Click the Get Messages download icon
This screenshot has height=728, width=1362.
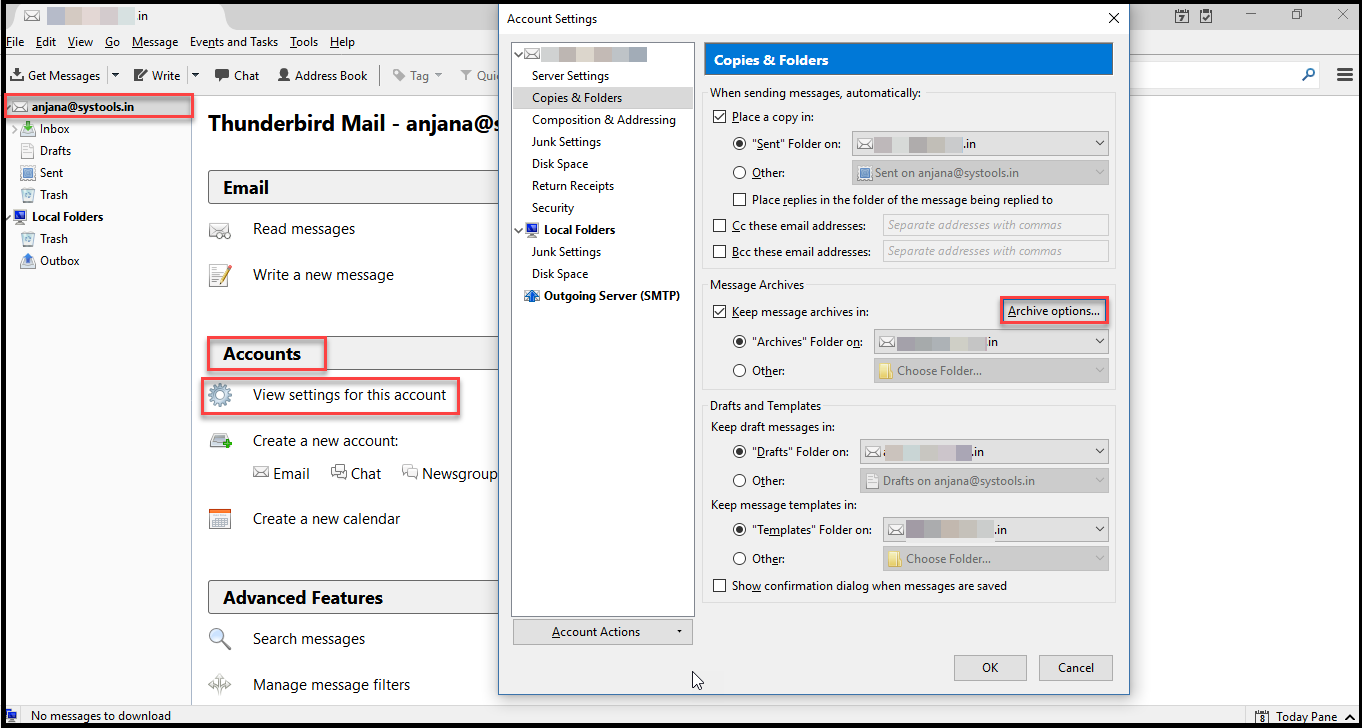17,76
